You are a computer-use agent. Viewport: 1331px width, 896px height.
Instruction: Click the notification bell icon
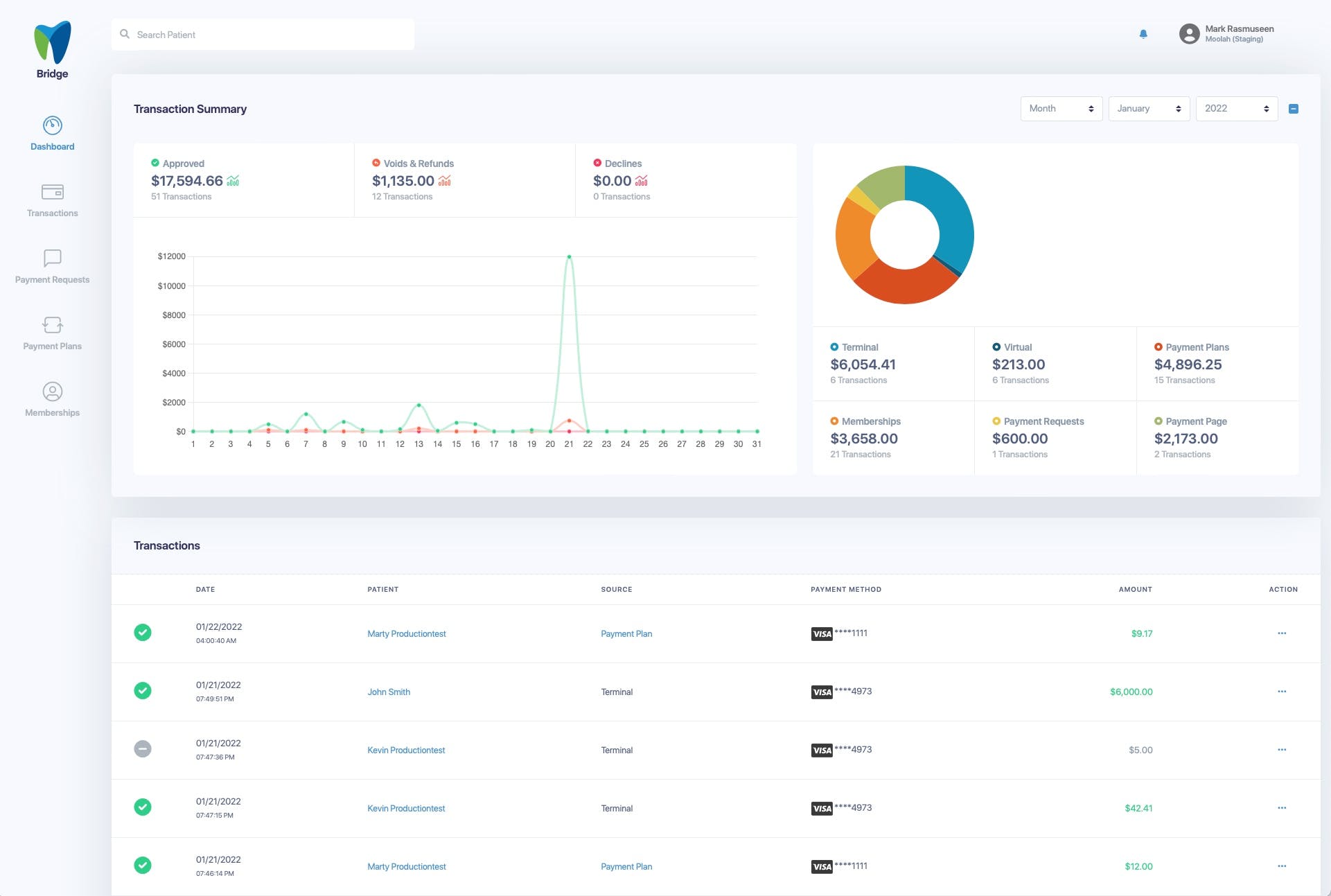[x=1143, y=34]
